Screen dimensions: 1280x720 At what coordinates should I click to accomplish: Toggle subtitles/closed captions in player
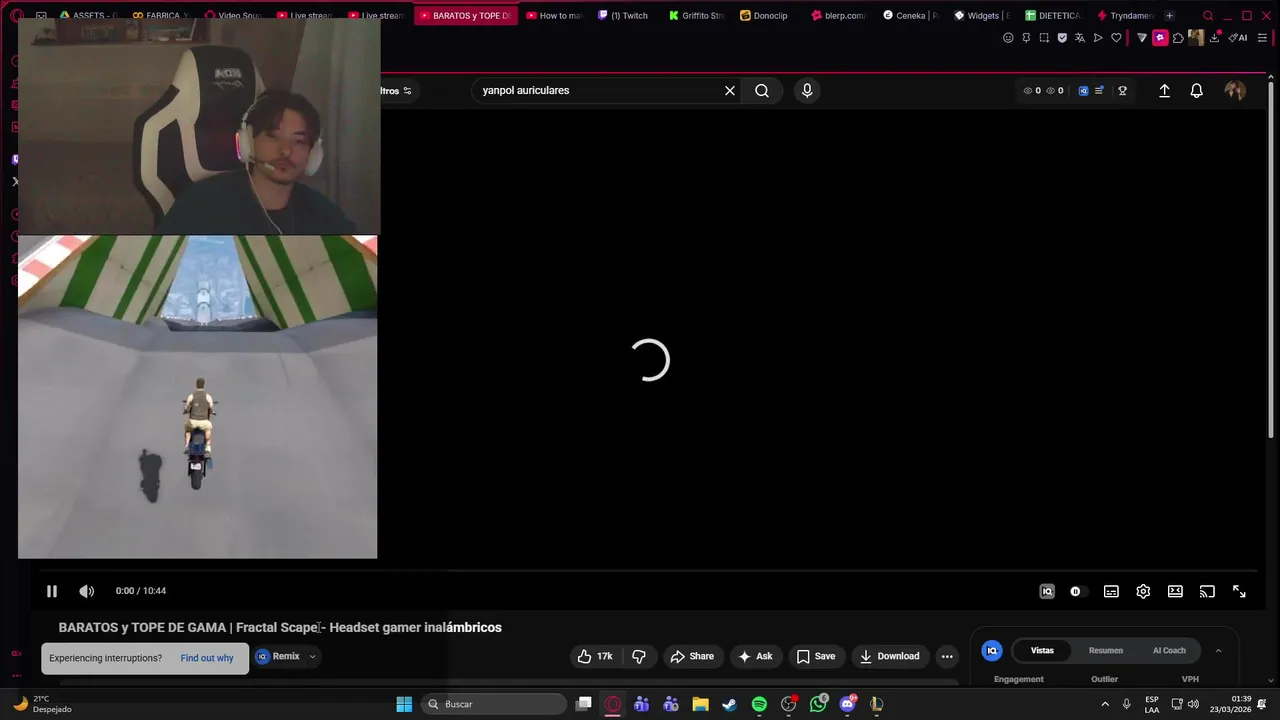point(1111,591)
